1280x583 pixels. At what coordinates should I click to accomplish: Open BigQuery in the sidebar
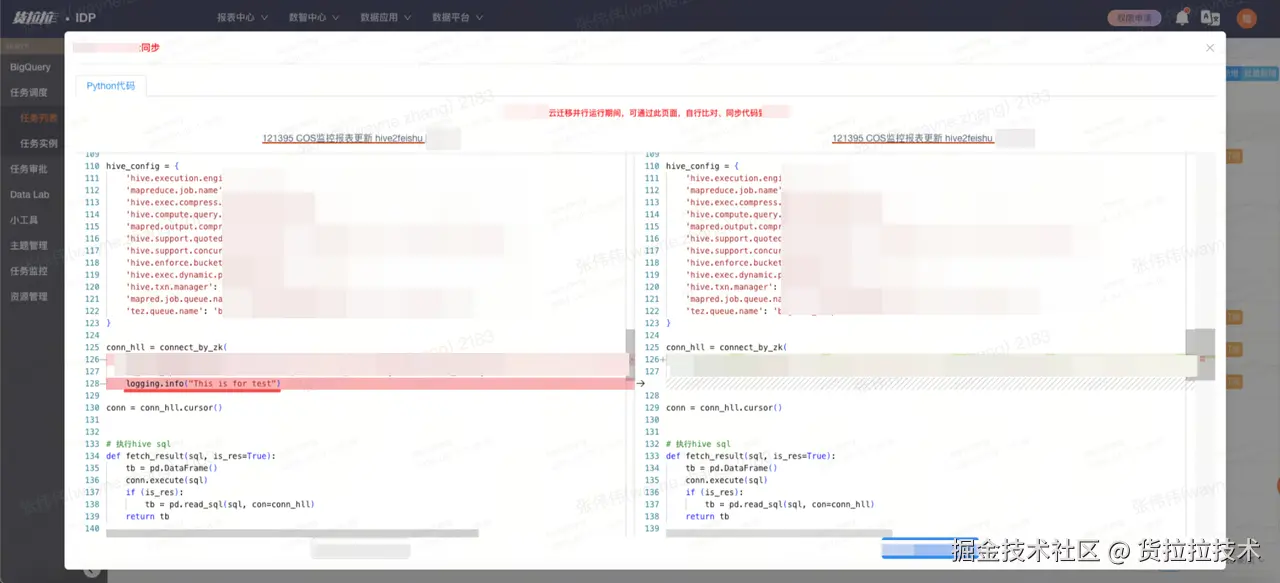tap(31, 67)
